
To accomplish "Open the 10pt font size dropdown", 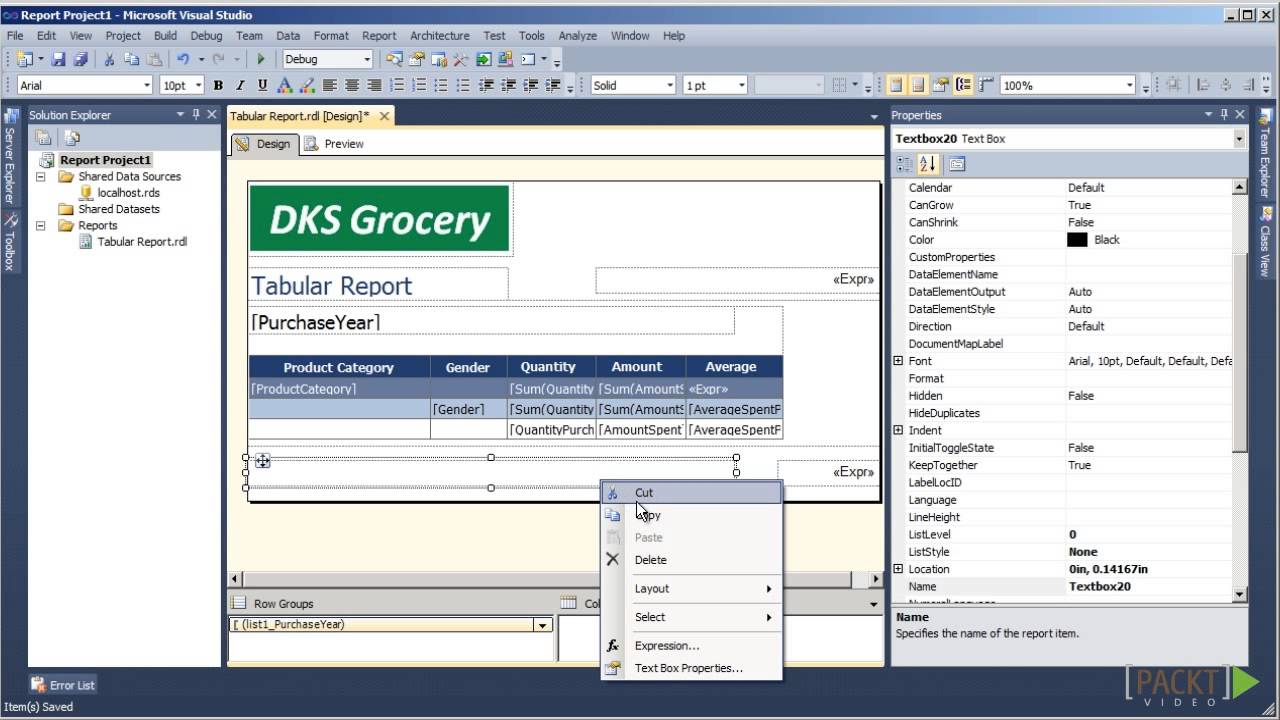I will pos(198,86).
